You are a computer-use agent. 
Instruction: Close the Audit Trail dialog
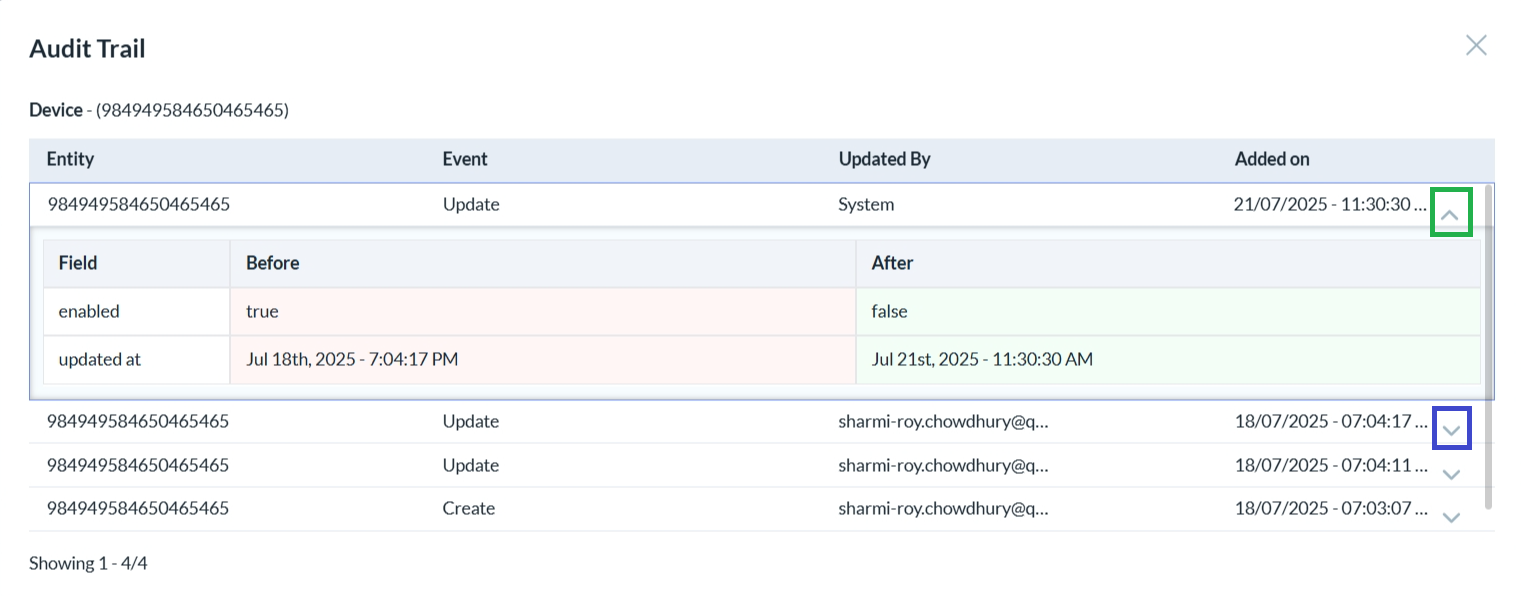click(1475, 45)
